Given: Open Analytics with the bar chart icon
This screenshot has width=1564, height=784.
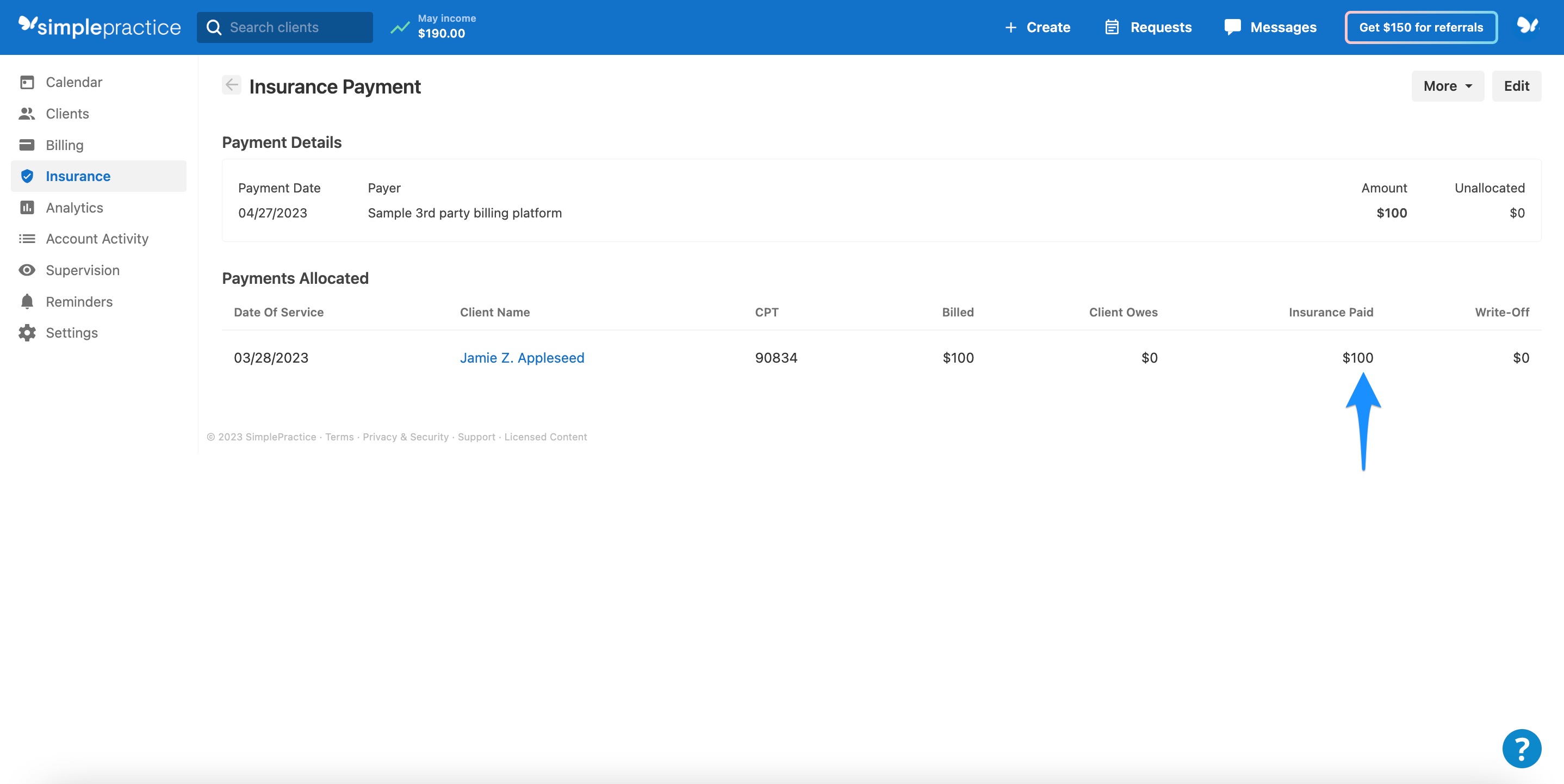Looking at the screenshot, I should [x=27, y=207].
